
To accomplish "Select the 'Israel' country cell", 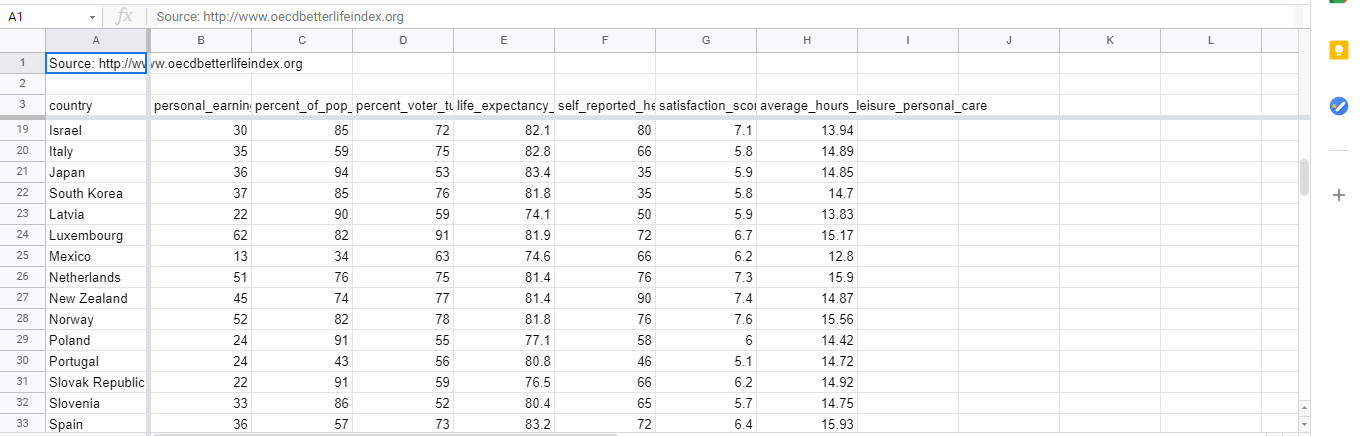I will [97, 130].
